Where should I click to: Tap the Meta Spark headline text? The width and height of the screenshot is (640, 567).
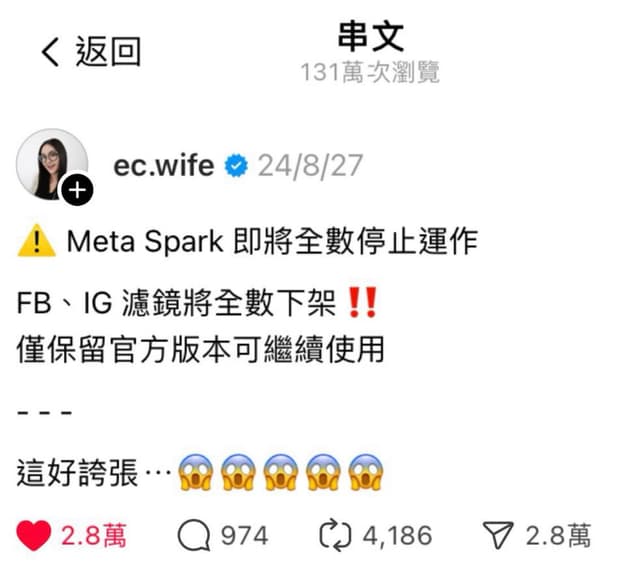coord(272,241)
